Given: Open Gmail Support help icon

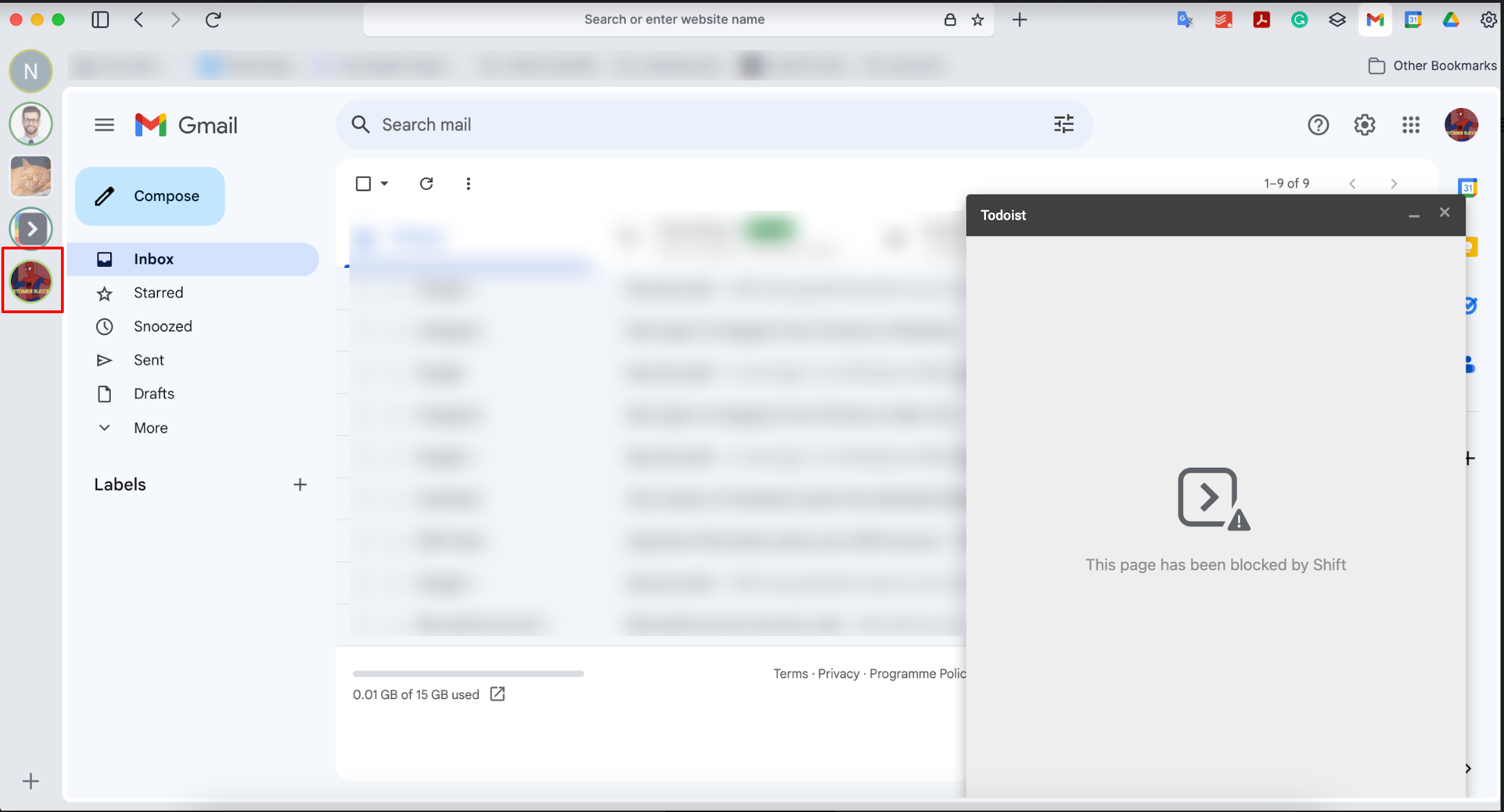Looking at the screenshot, I should pyautogui.click(x=1318, y=125).
